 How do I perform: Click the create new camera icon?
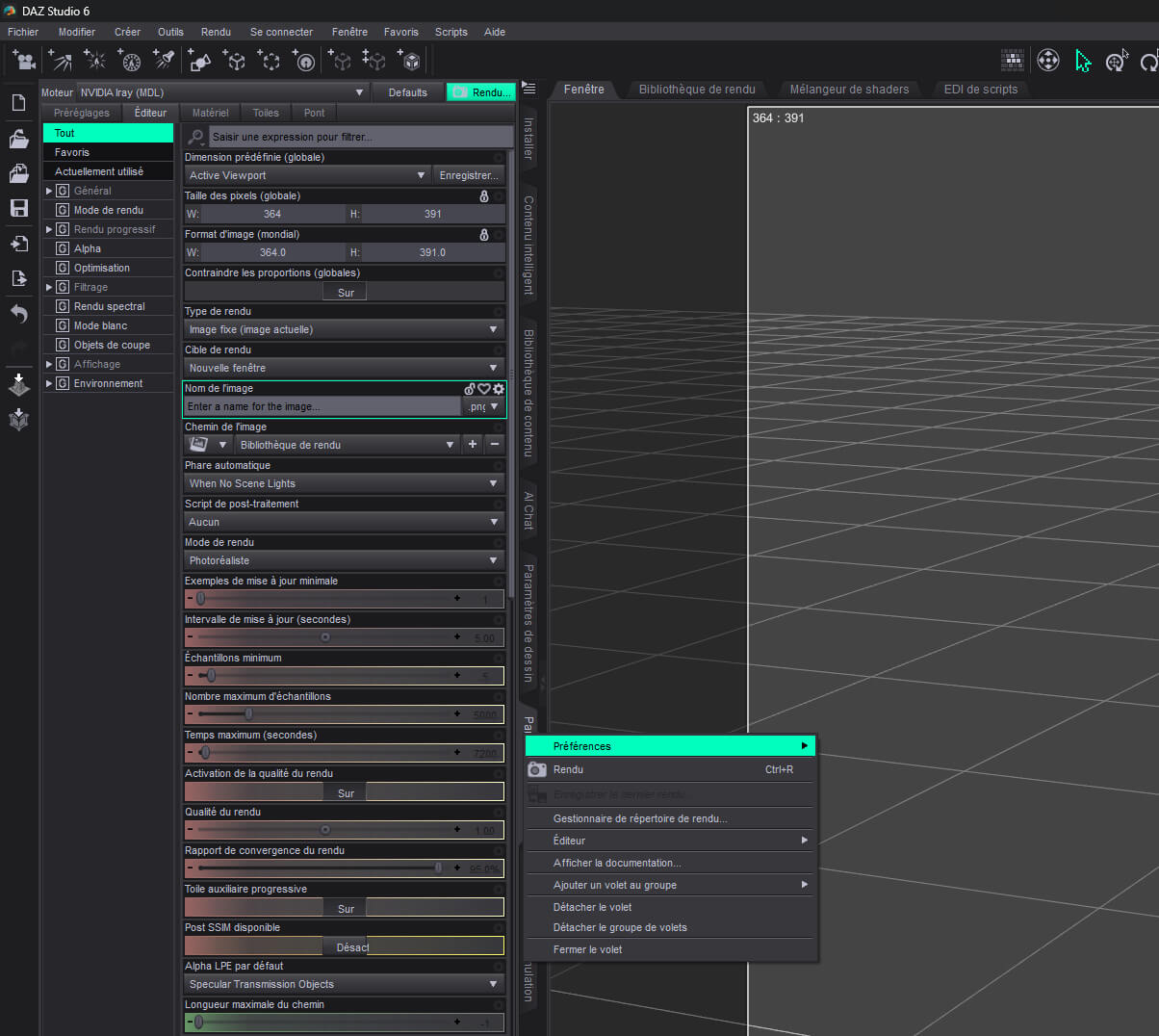(x=24, y=61)
